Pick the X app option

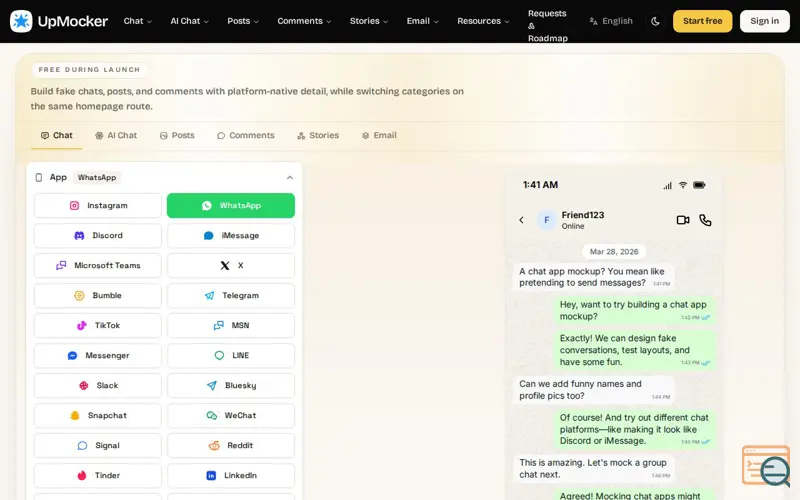pyautogui.click(x=231, y=265)
